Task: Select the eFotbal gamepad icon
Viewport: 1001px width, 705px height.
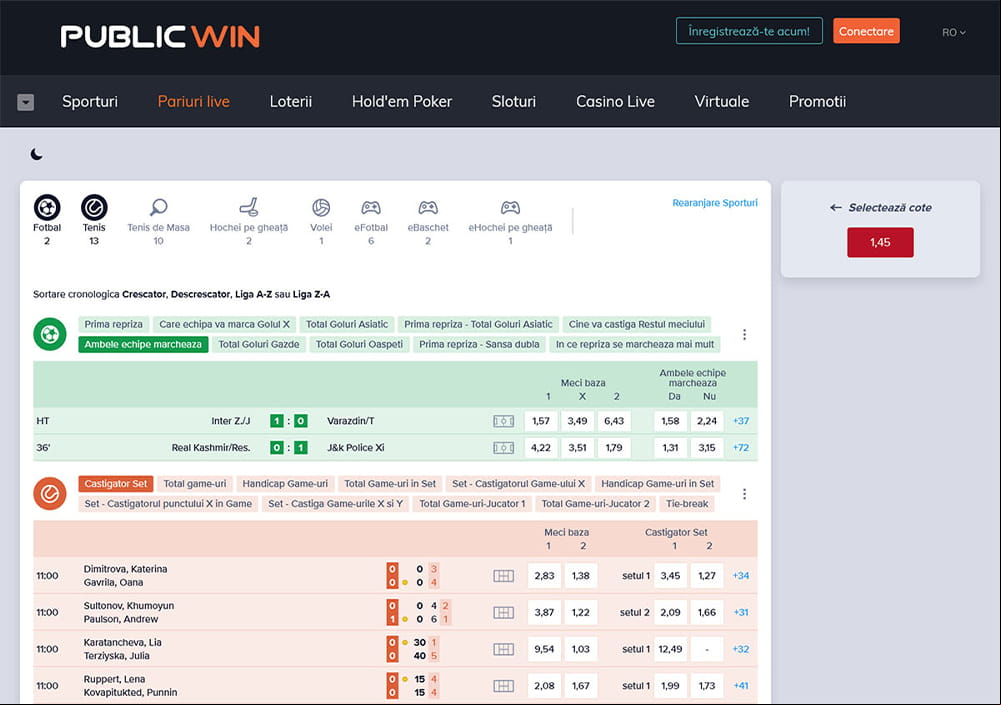Action: click(x=371, y=208)
